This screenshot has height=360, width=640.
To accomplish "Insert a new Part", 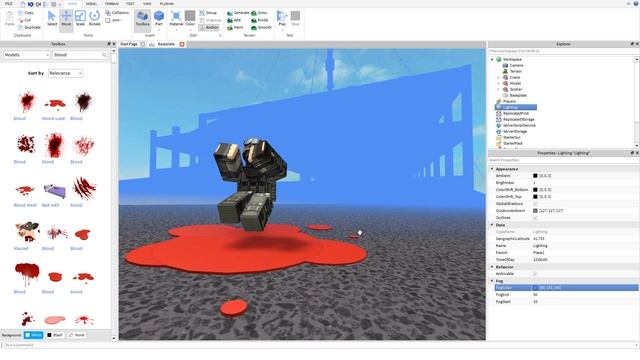I will click(159, 19).
